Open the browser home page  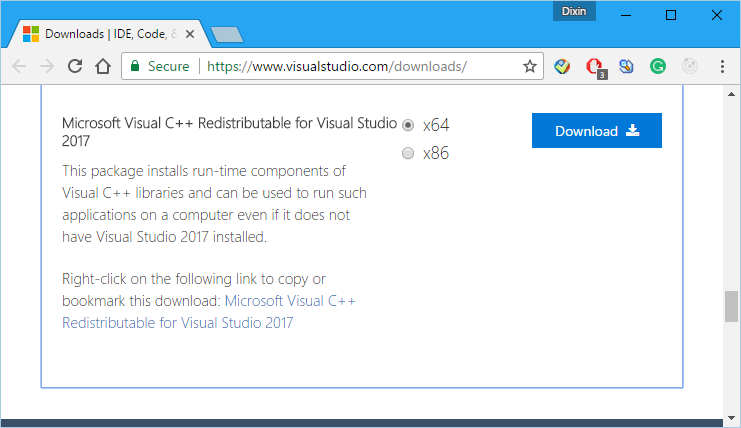(103, 66)
